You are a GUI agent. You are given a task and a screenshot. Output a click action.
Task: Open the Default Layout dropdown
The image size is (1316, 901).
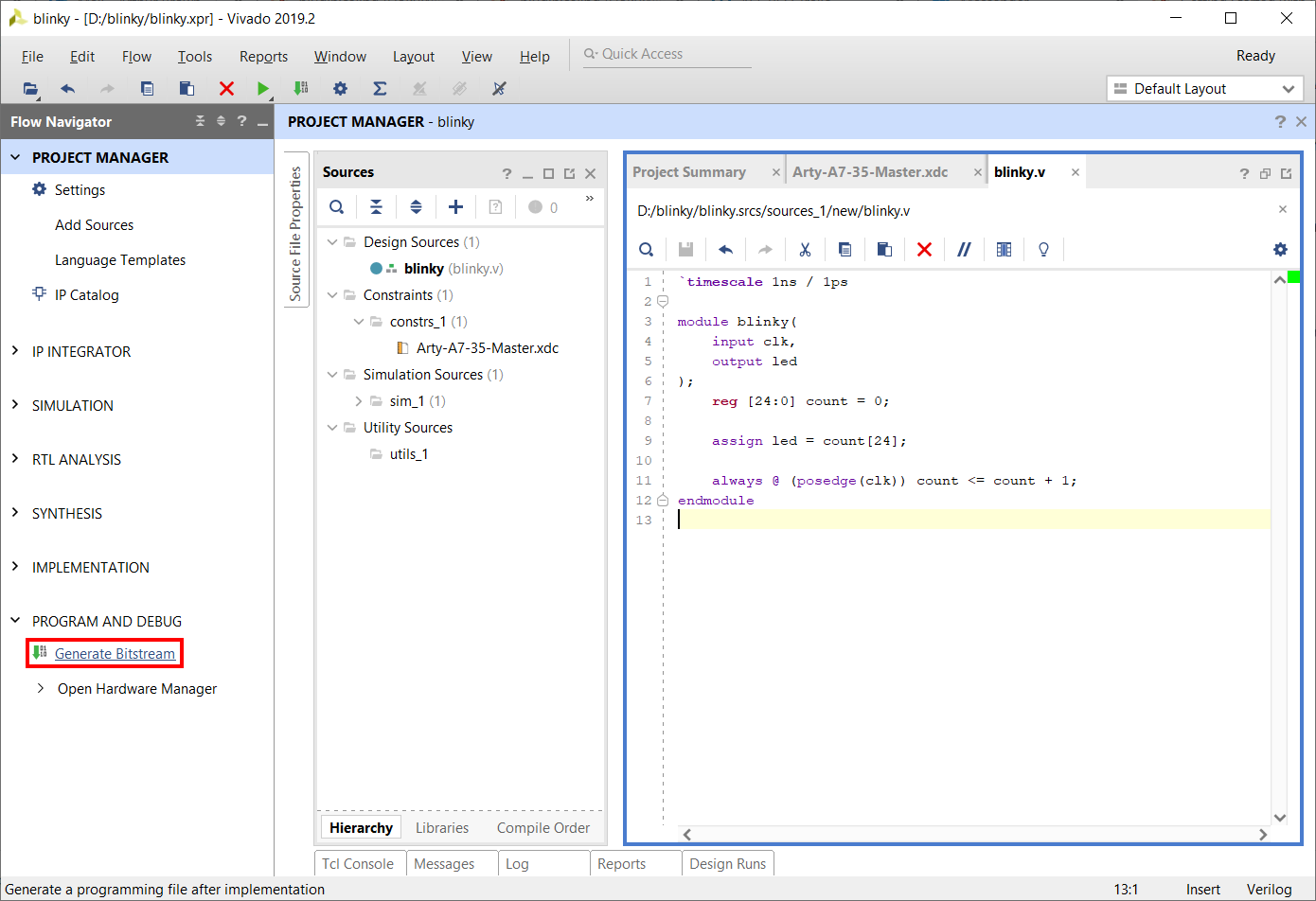coord(1204,89)
